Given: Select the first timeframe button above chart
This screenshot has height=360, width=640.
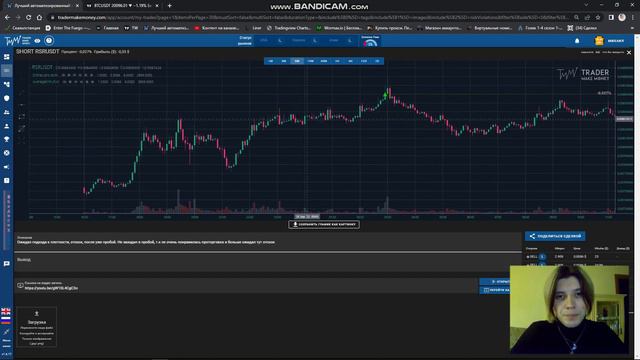Looking at the screenshot, I should coord(271,61).
